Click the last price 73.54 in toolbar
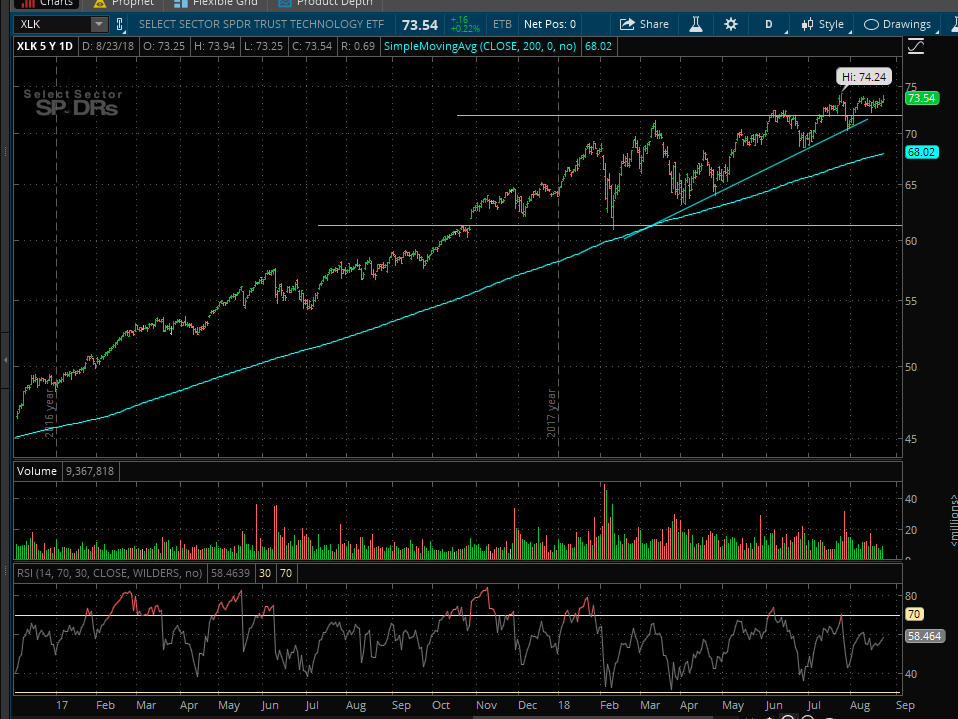The height and width of the screenshot is (719, 958). 420,25
